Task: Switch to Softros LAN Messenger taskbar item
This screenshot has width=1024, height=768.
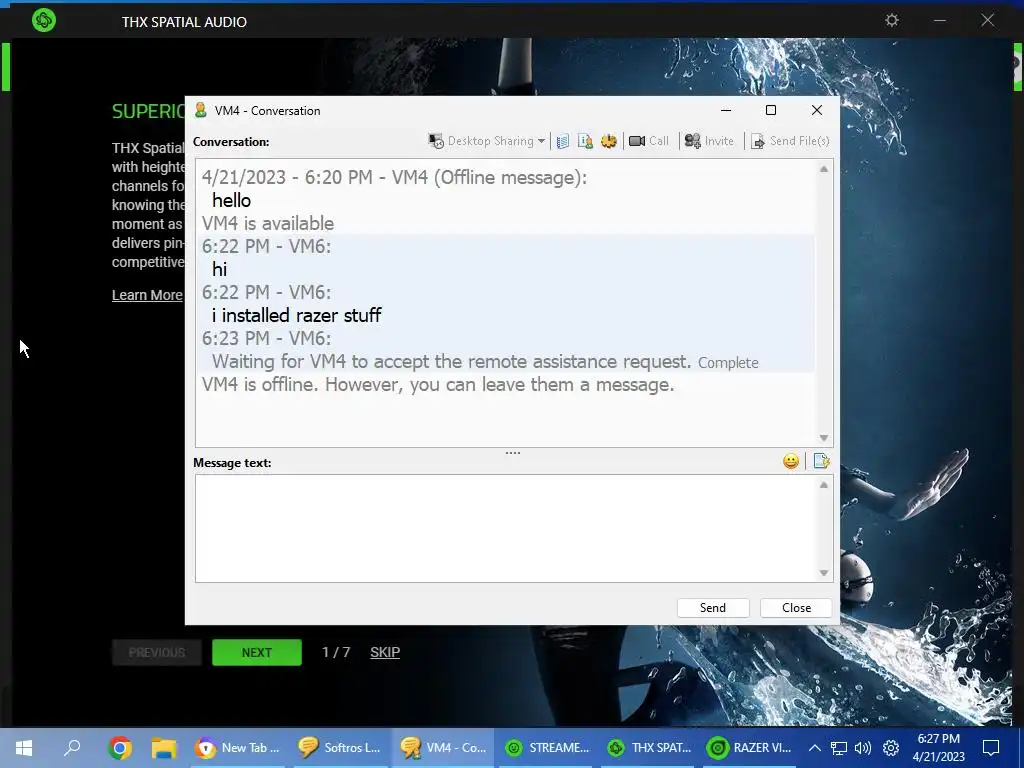Action: pos(340,748)
